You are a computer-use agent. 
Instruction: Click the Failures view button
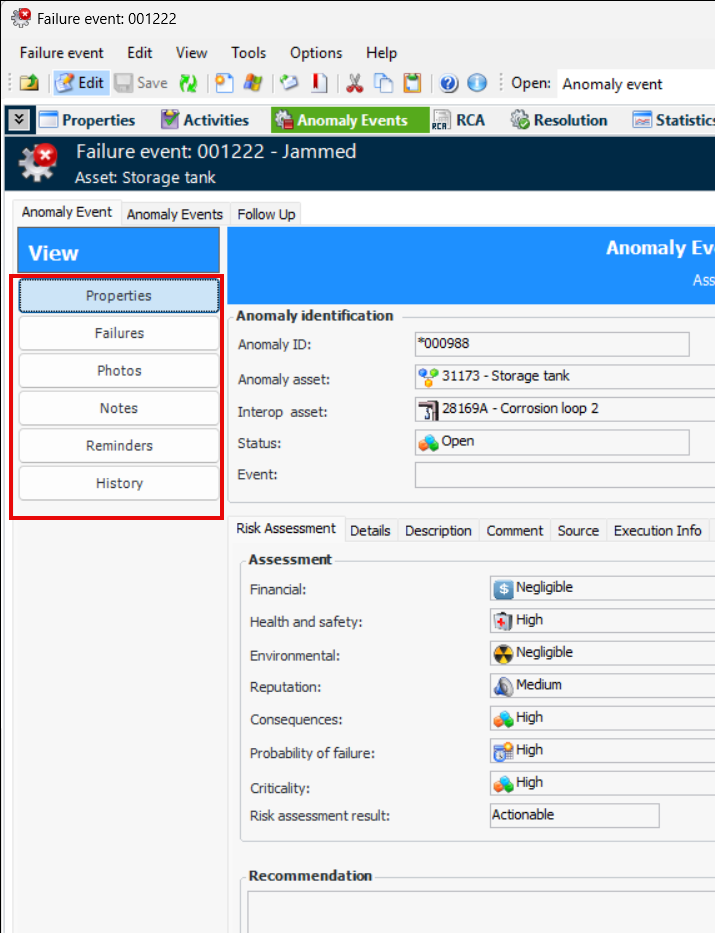119,333
